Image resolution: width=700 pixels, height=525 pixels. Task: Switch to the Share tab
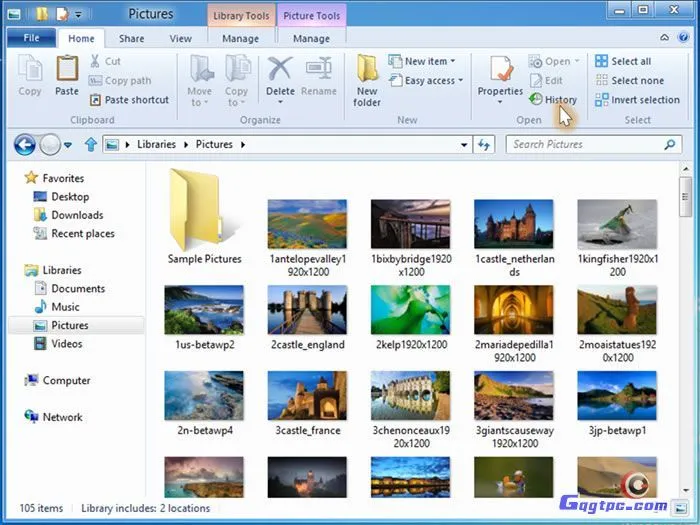[132, 39]
